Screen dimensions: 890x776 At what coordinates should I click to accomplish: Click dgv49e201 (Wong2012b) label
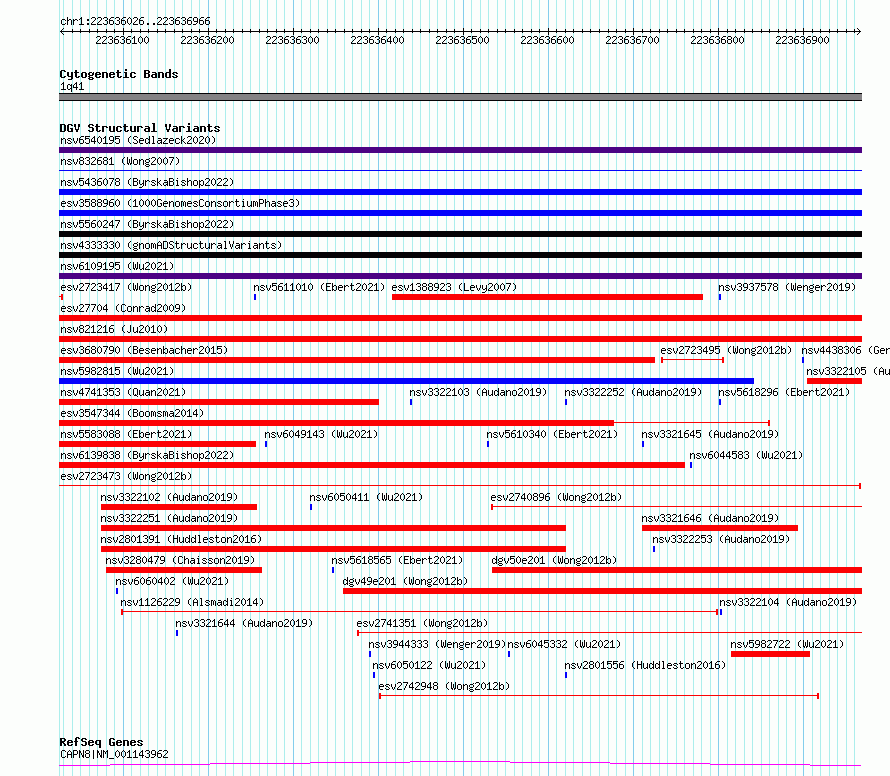(x=405, y=581)
